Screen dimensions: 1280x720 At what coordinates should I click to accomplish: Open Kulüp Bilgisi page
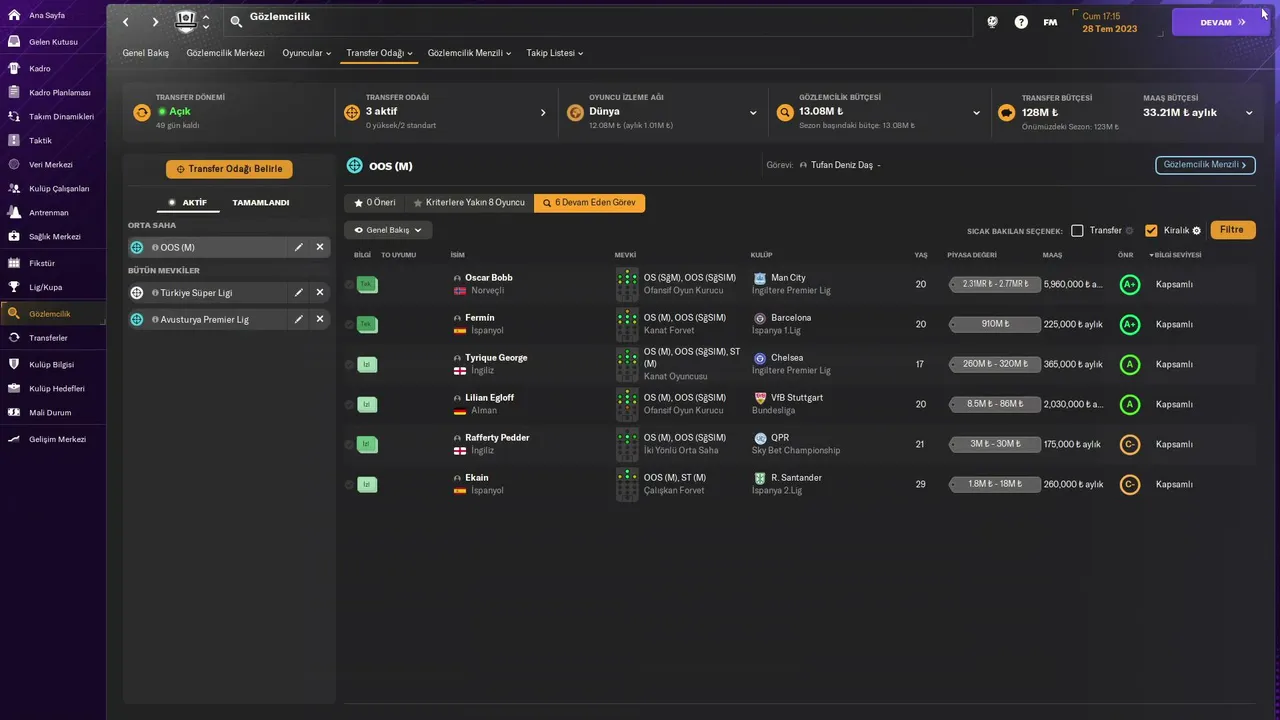click(x=53, y=364)
